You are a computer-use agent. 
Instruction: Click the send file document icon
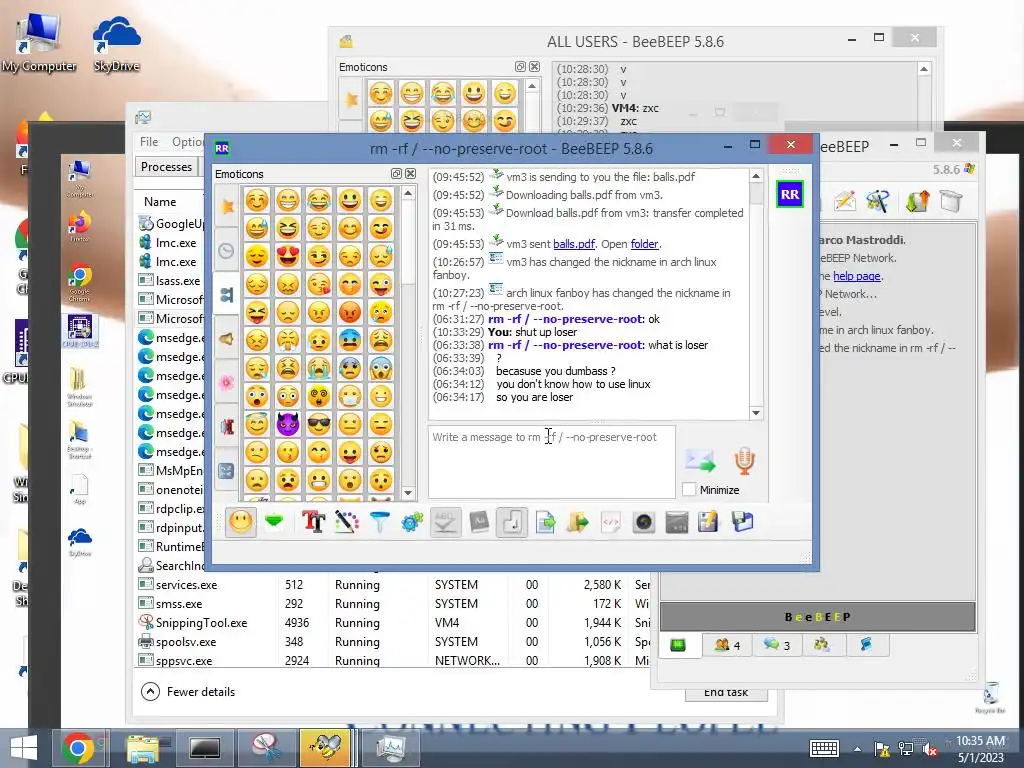pyautogui.click(x=545, y=522)
